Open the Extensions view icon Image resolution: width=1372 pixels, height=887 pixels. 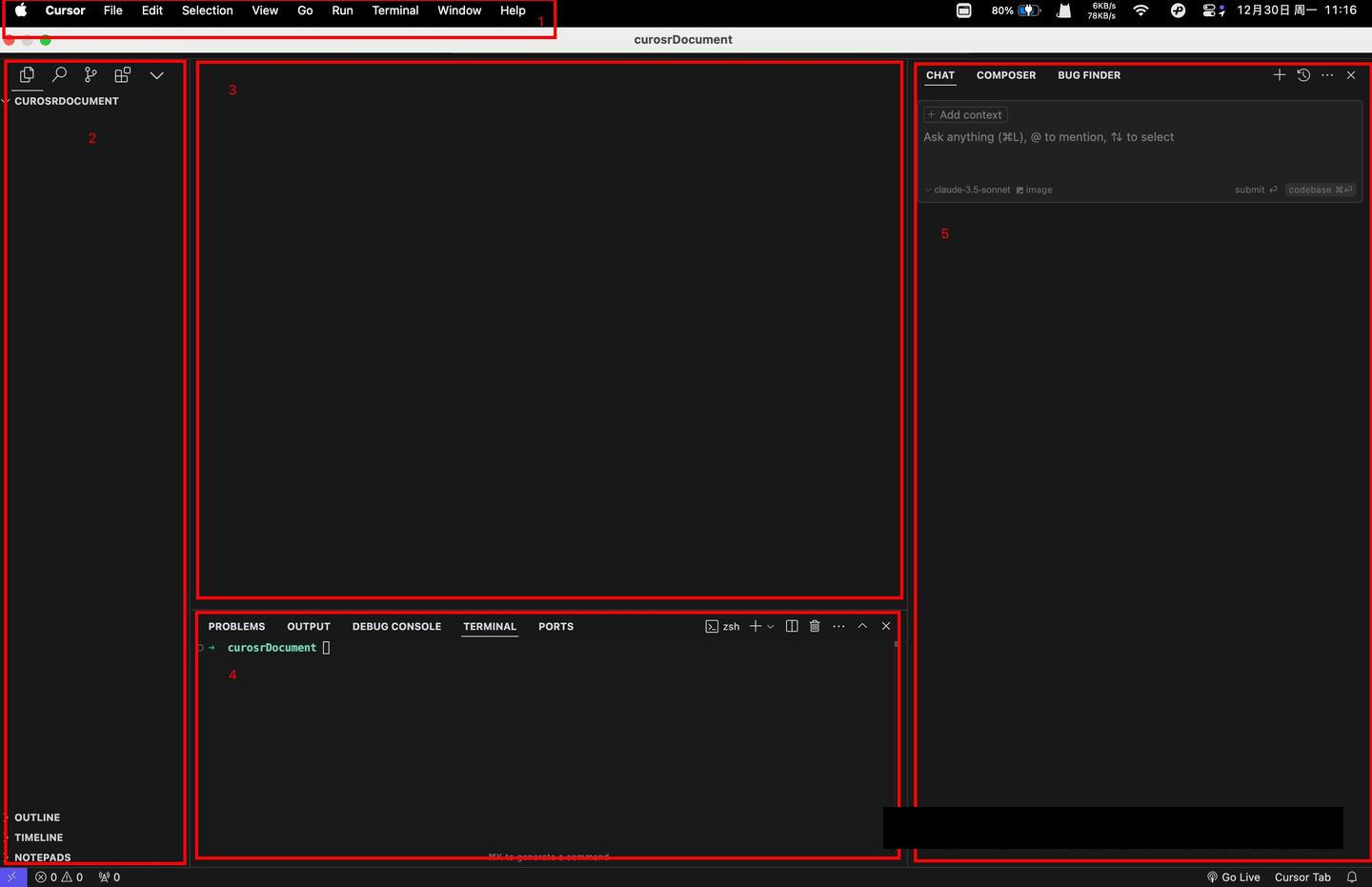pyautogui.click(x=122, y=74)
